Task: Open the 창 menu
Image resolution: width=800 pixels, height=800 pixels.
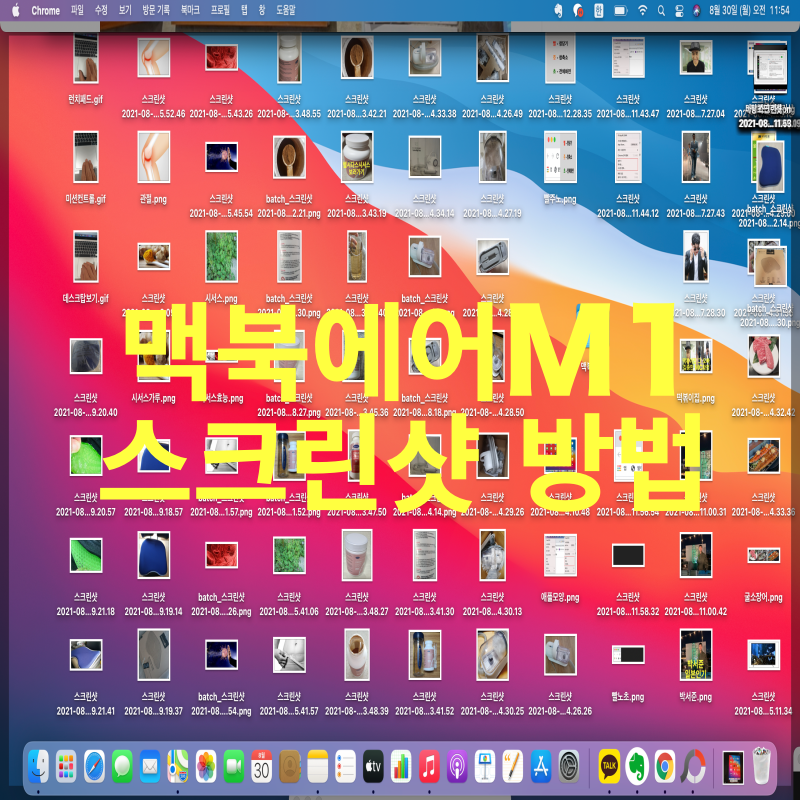Action: coord(262,10)
